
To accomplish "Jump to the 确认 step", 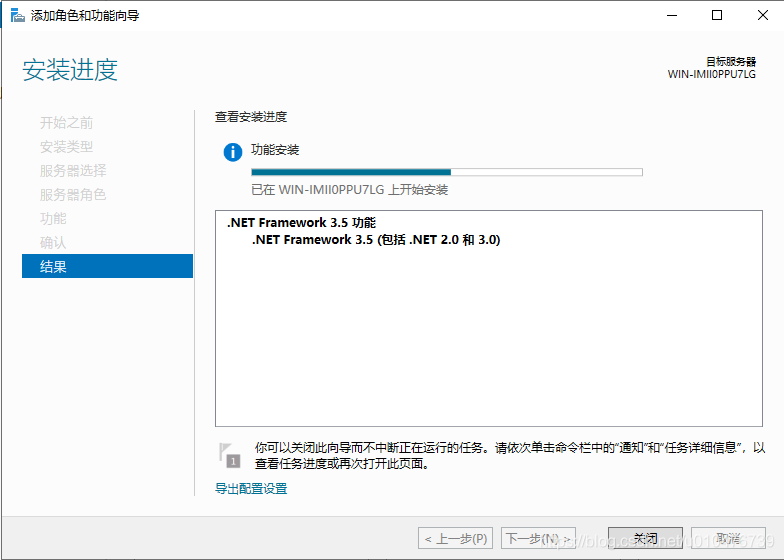I will (53, 243).
